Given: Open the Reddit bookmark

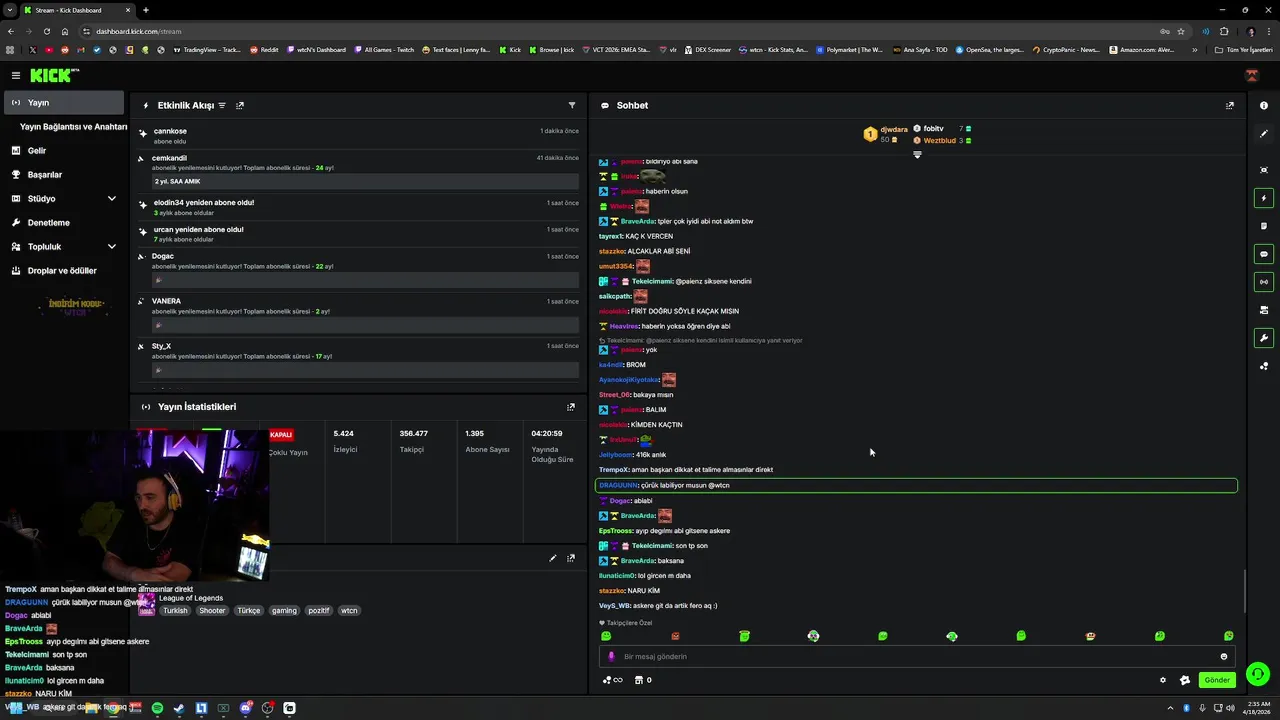Looking at the screenshot, I should click(x=264, y=49).
